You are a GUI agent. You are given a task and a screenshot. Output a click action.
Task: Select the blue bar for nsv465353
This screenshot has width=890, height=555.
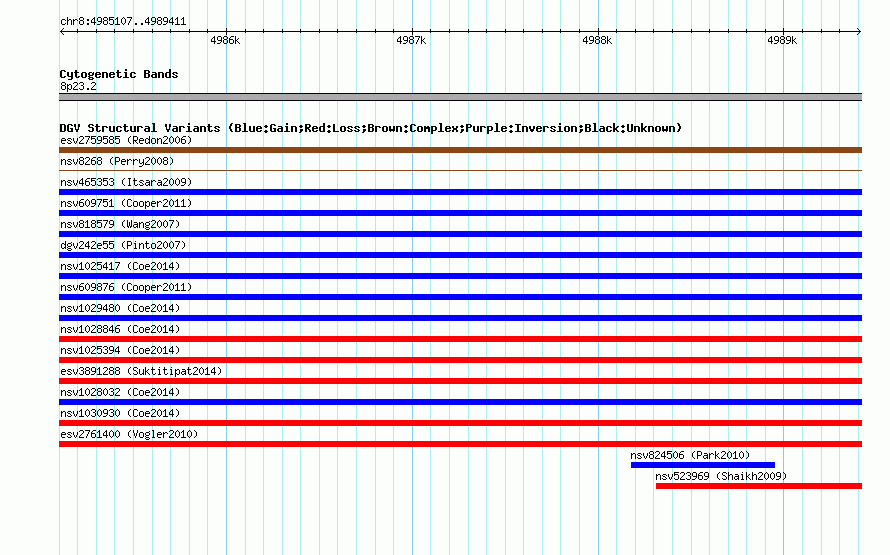click(460, 192)
